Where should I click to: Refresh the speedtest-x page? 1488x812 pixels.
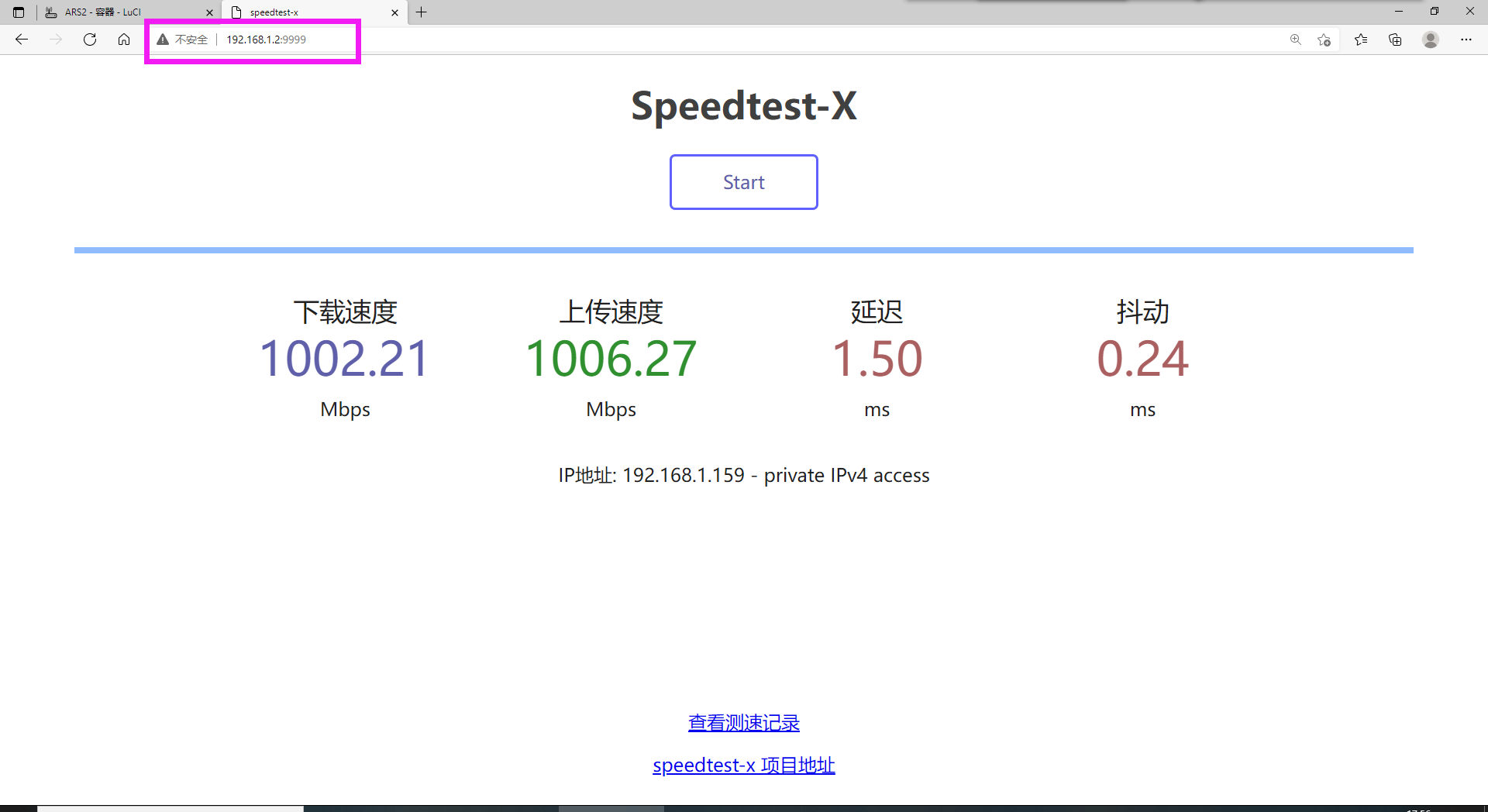[x=90, y=40]
